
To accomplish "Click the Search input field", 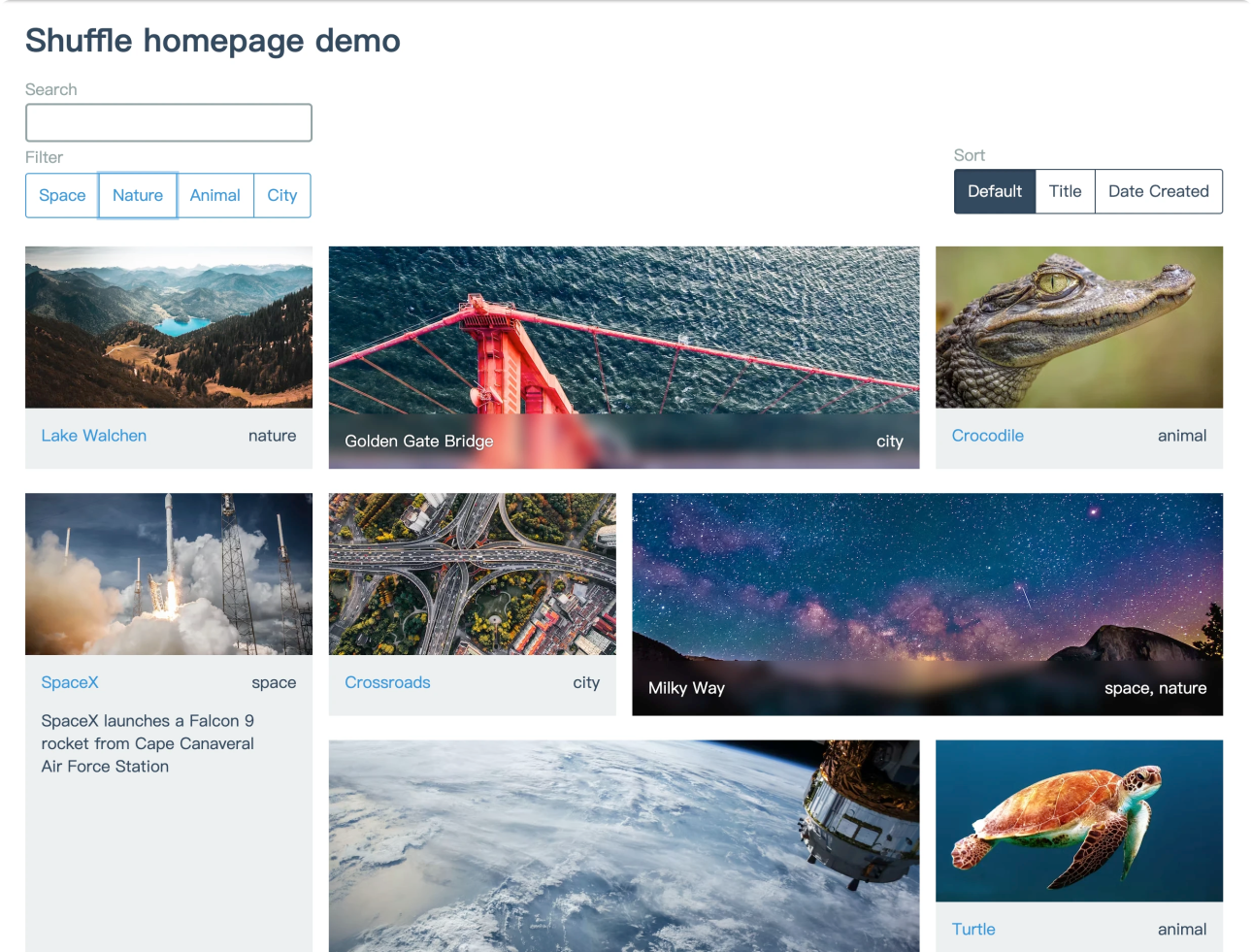I will point(168,123).
